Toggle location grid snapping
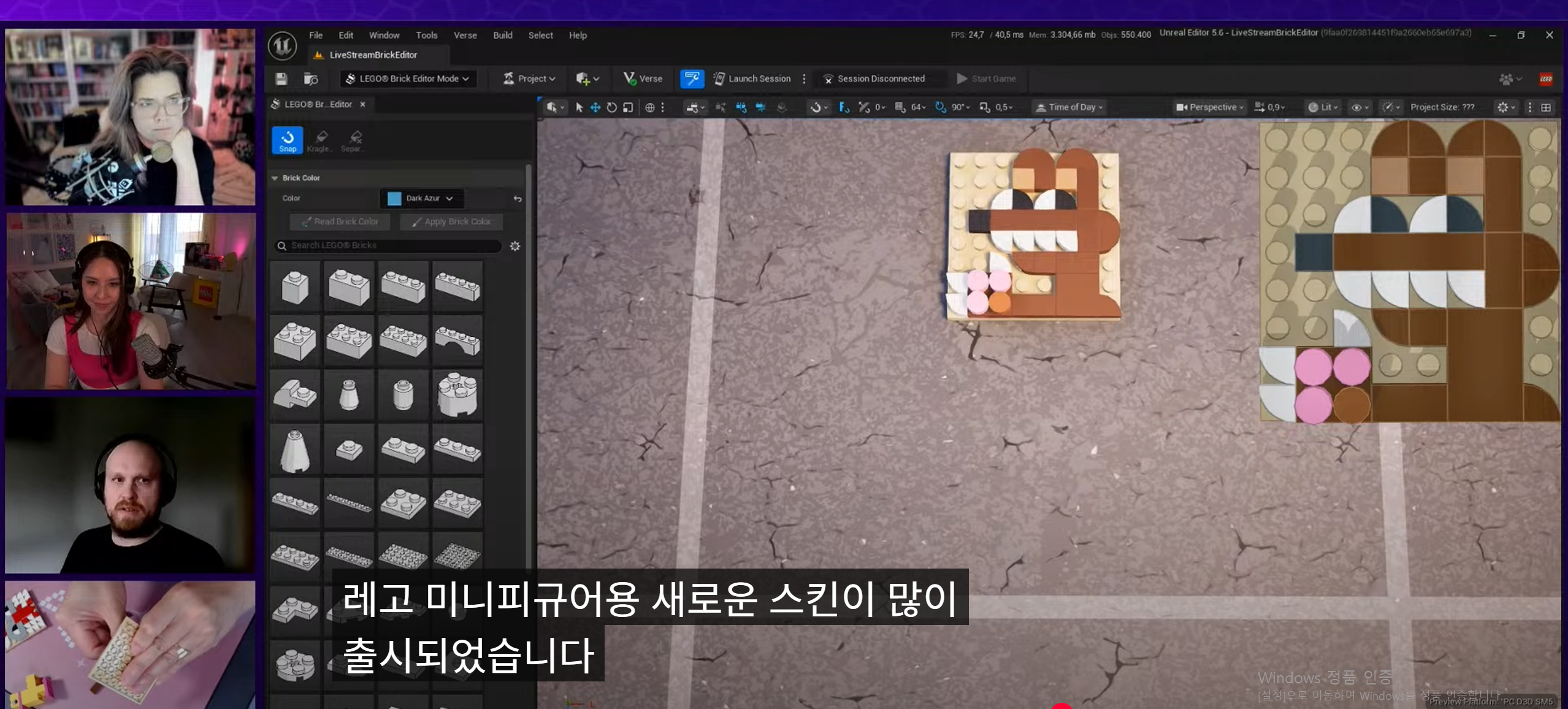 [x=900, y=107]
